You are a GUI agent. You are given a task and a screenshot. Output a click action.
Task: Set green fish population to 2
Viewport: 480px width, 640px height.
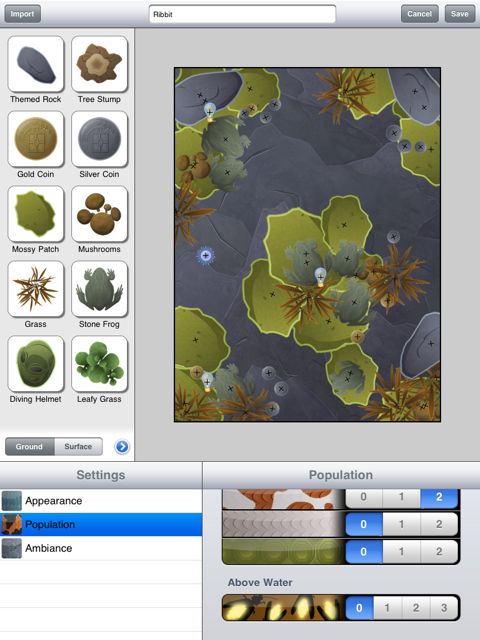click(x=439, y=552)
